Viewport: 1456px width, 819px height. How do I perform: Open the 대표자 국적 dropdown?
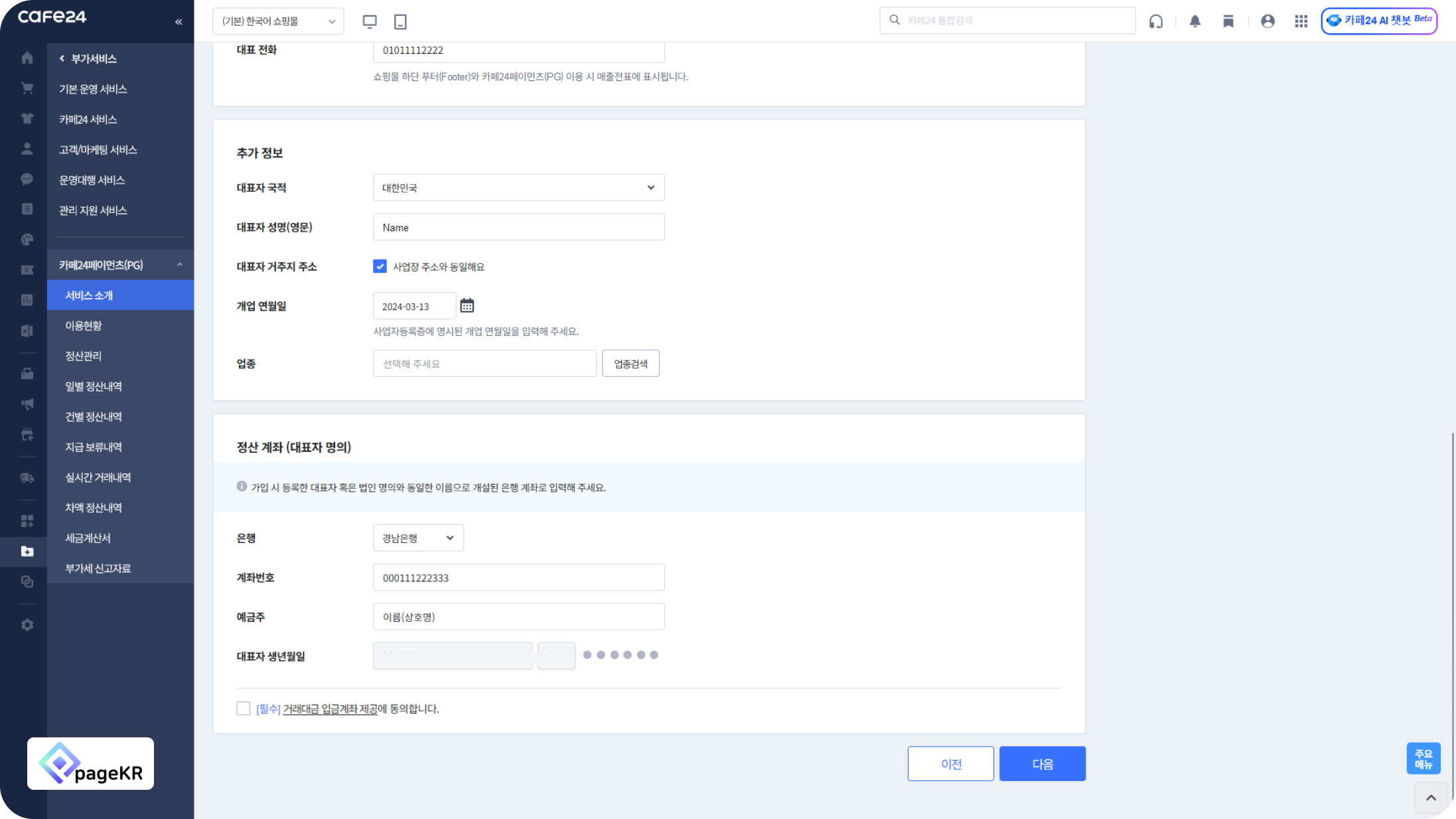pyautogui.click(x=518, y=188)
